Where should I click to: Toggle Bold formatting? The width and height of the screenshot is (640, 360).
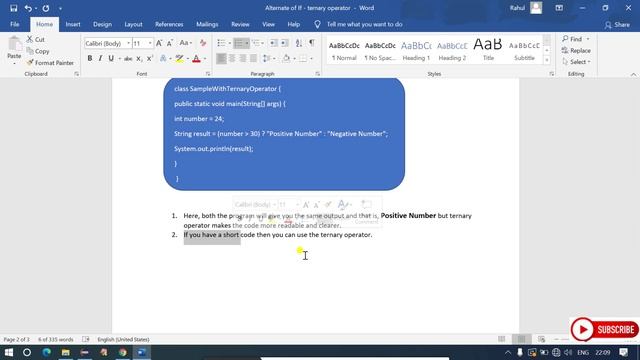click(90, 59)
